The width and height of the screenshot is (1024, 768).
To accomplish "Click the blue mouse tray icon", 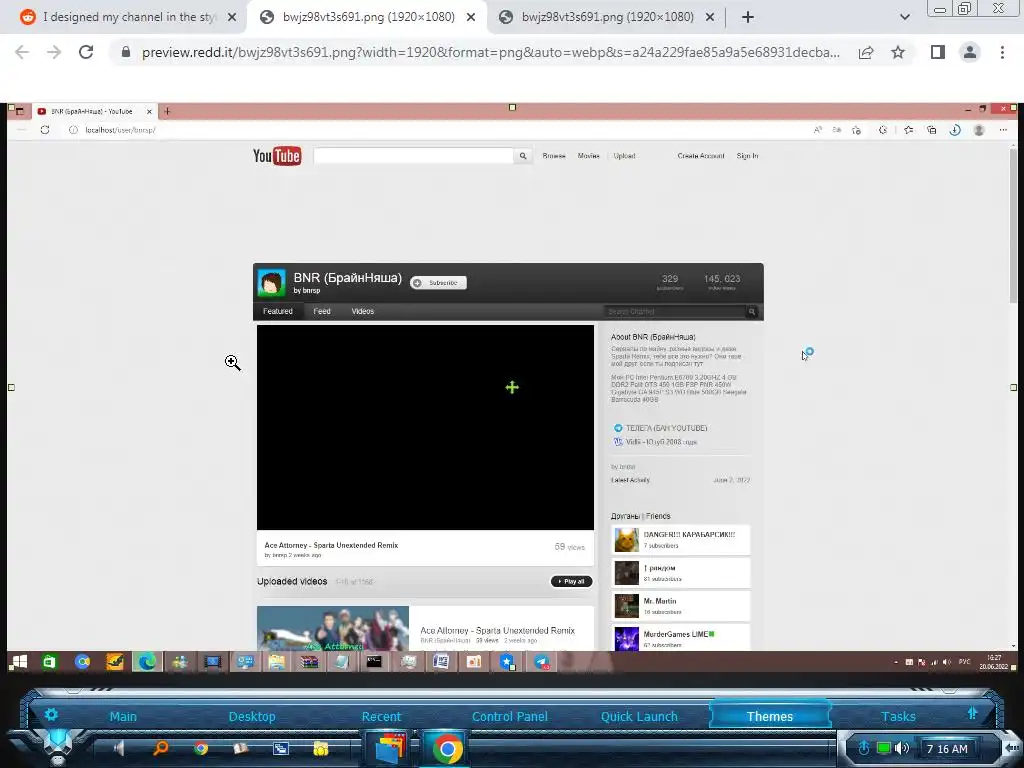I will tap(863, 748).
